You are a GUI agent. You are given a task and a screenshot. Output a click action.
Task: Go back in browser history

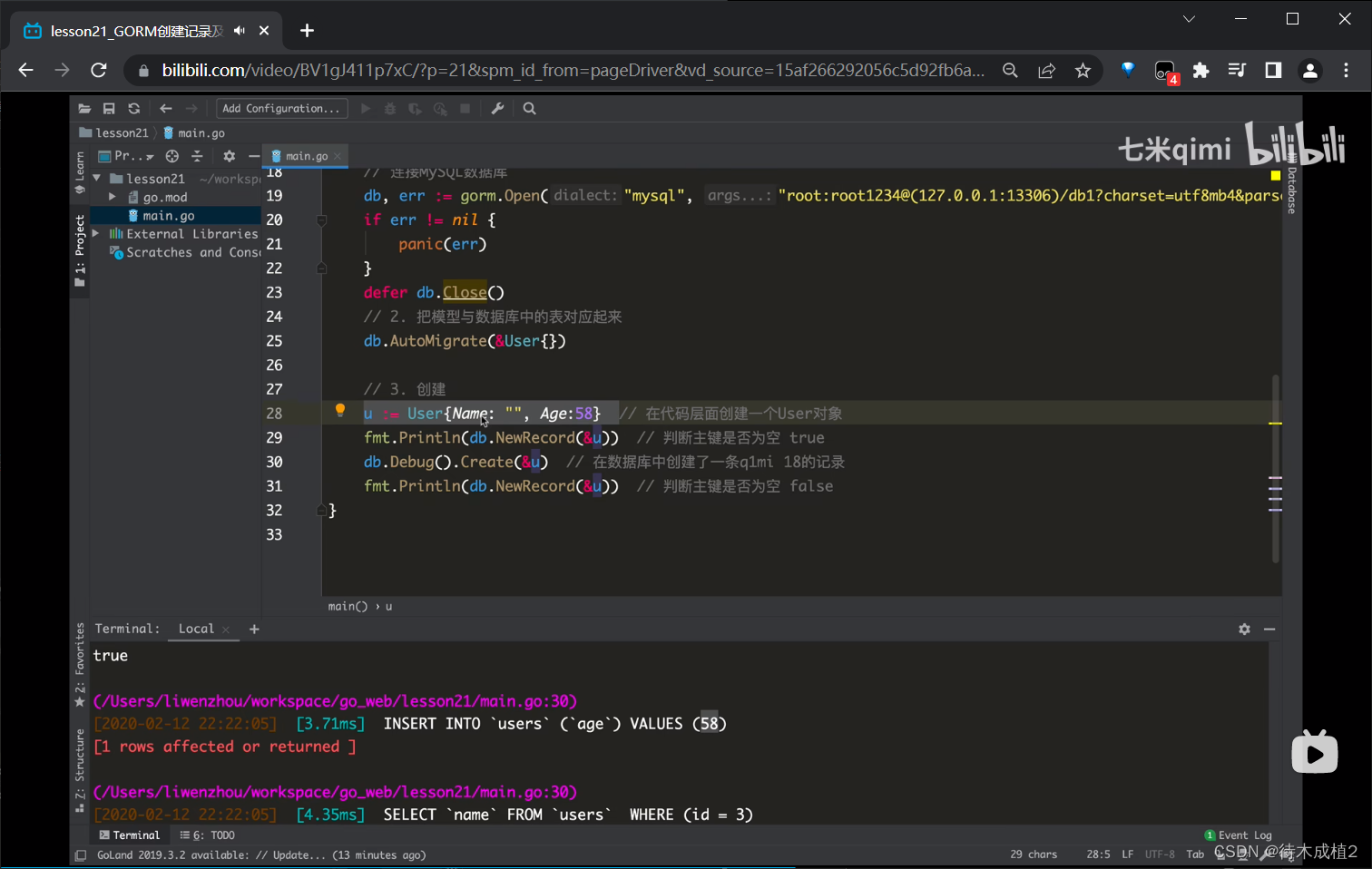pyautogui.click(x=26, y=70)
